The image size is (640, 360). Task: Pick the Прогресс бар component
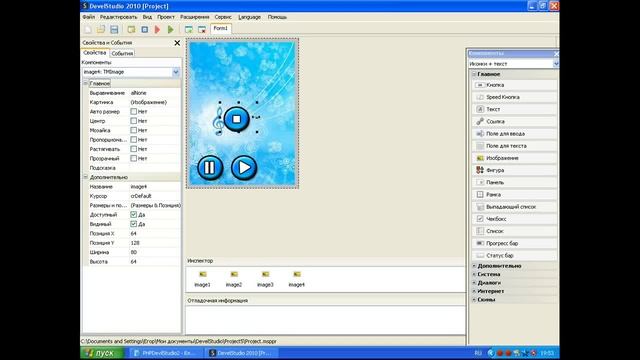click(514, 243)
